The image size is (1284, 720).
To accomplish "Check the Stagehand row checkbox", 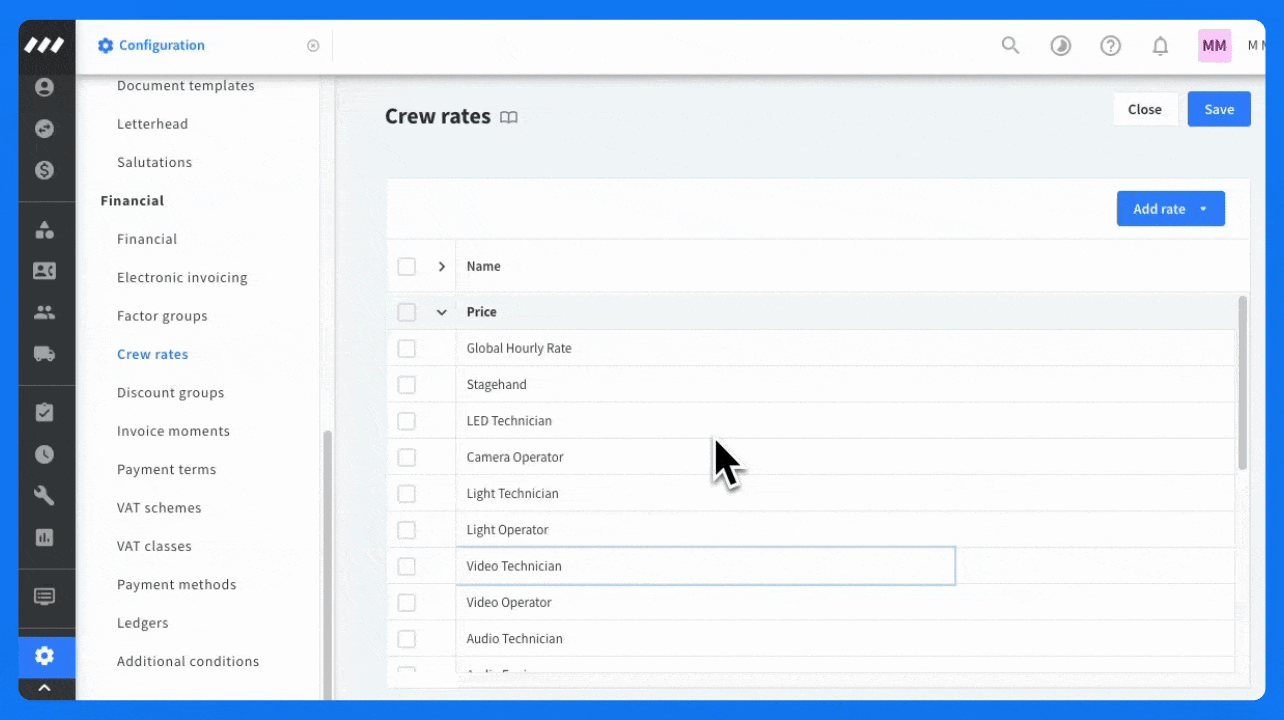I will click(406, 385).
